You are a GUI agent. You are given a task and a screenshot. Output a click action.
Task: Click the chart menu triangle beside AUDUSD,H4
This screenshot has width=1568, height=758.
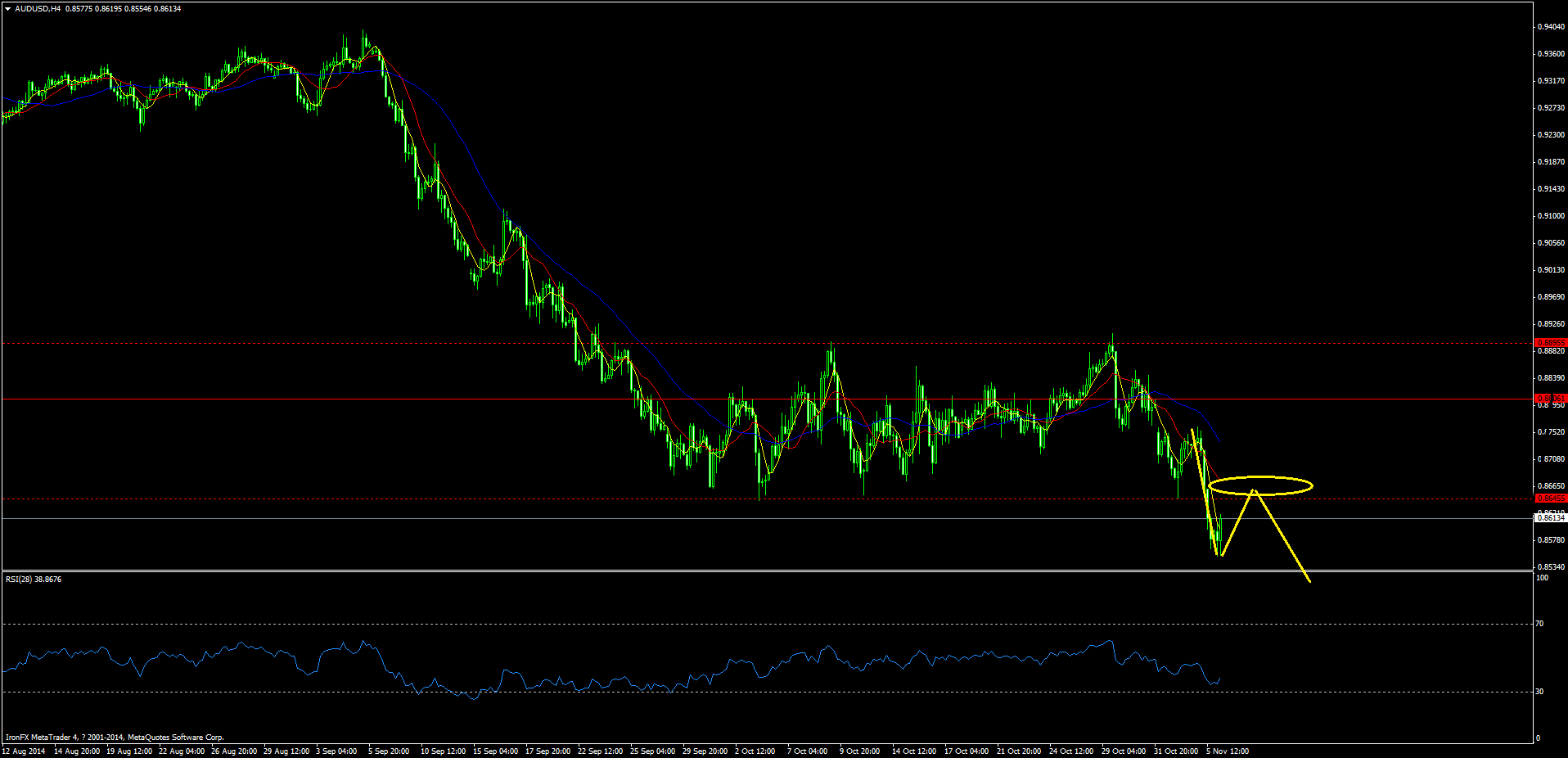click(x=7, y=9)
